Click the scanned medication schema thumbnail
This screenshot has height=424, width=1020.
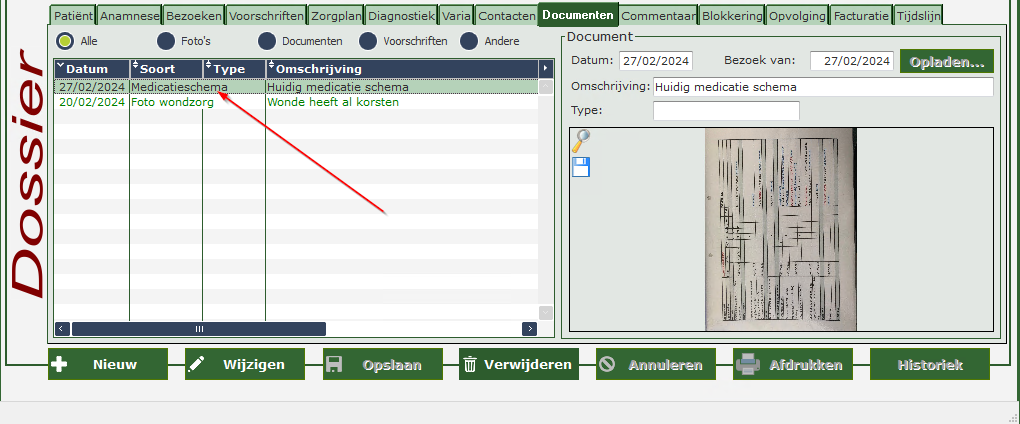click(780, 229)
